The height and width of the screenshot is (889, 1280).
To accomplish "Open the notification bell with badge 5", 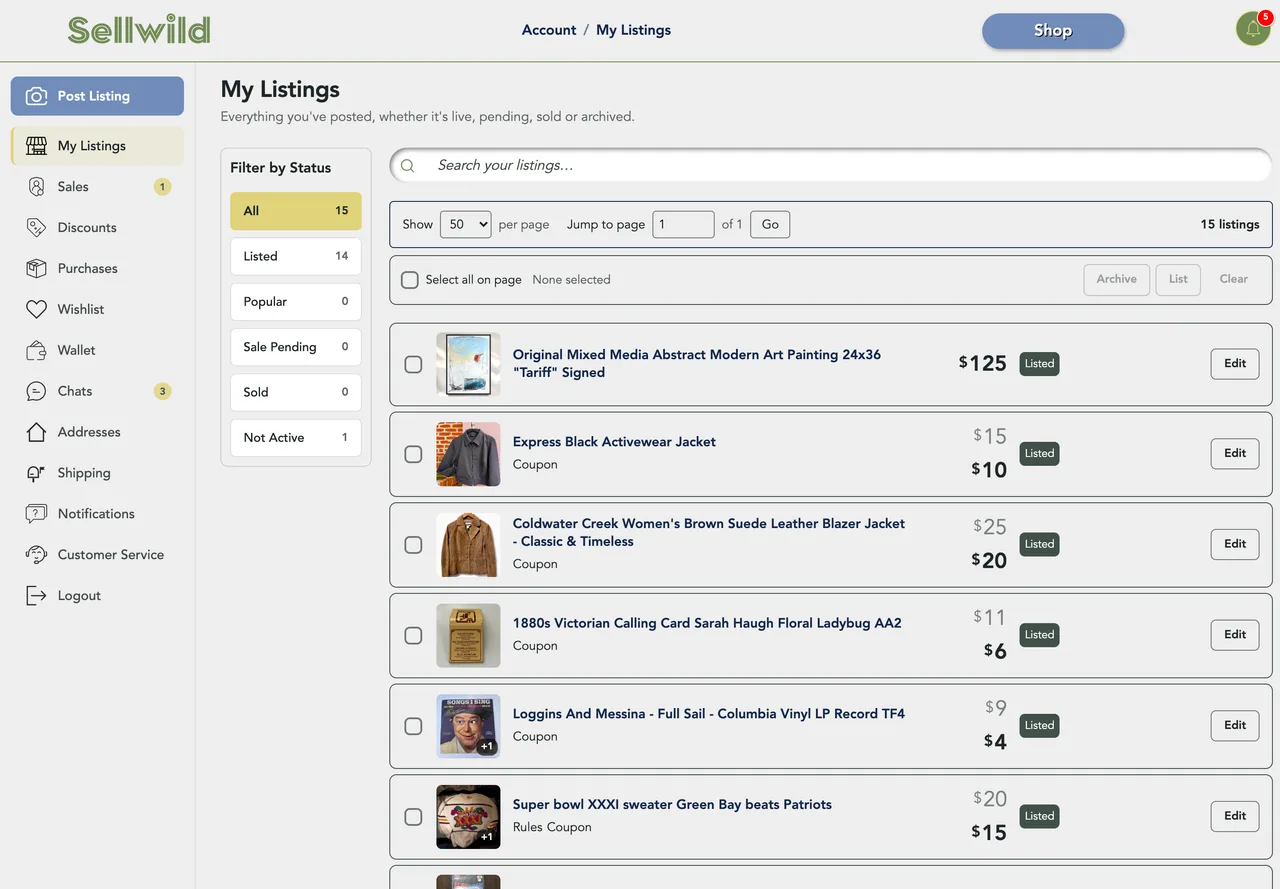I will point(1253,29).
